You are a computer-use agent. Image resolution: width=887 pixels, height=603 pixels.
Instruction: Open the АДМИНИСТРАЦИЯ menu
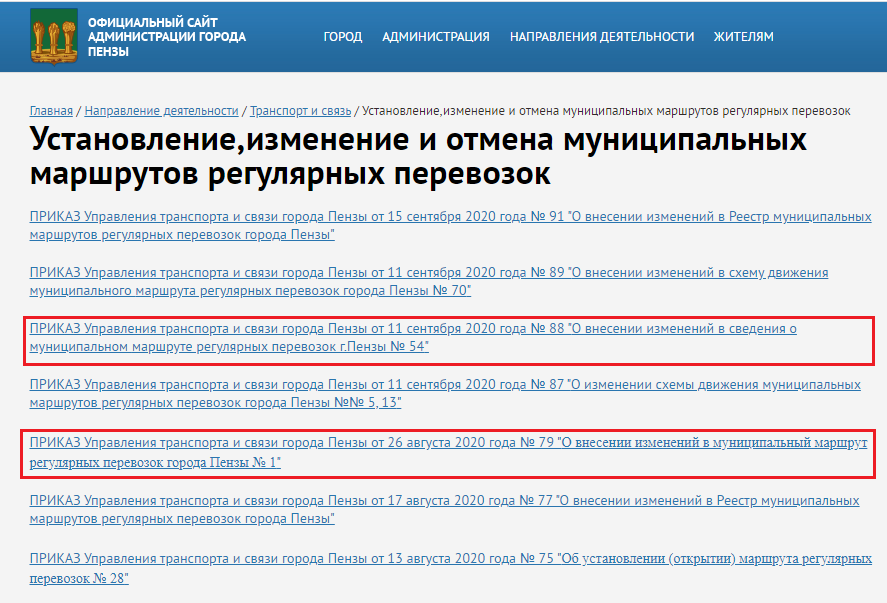(436, 37)
